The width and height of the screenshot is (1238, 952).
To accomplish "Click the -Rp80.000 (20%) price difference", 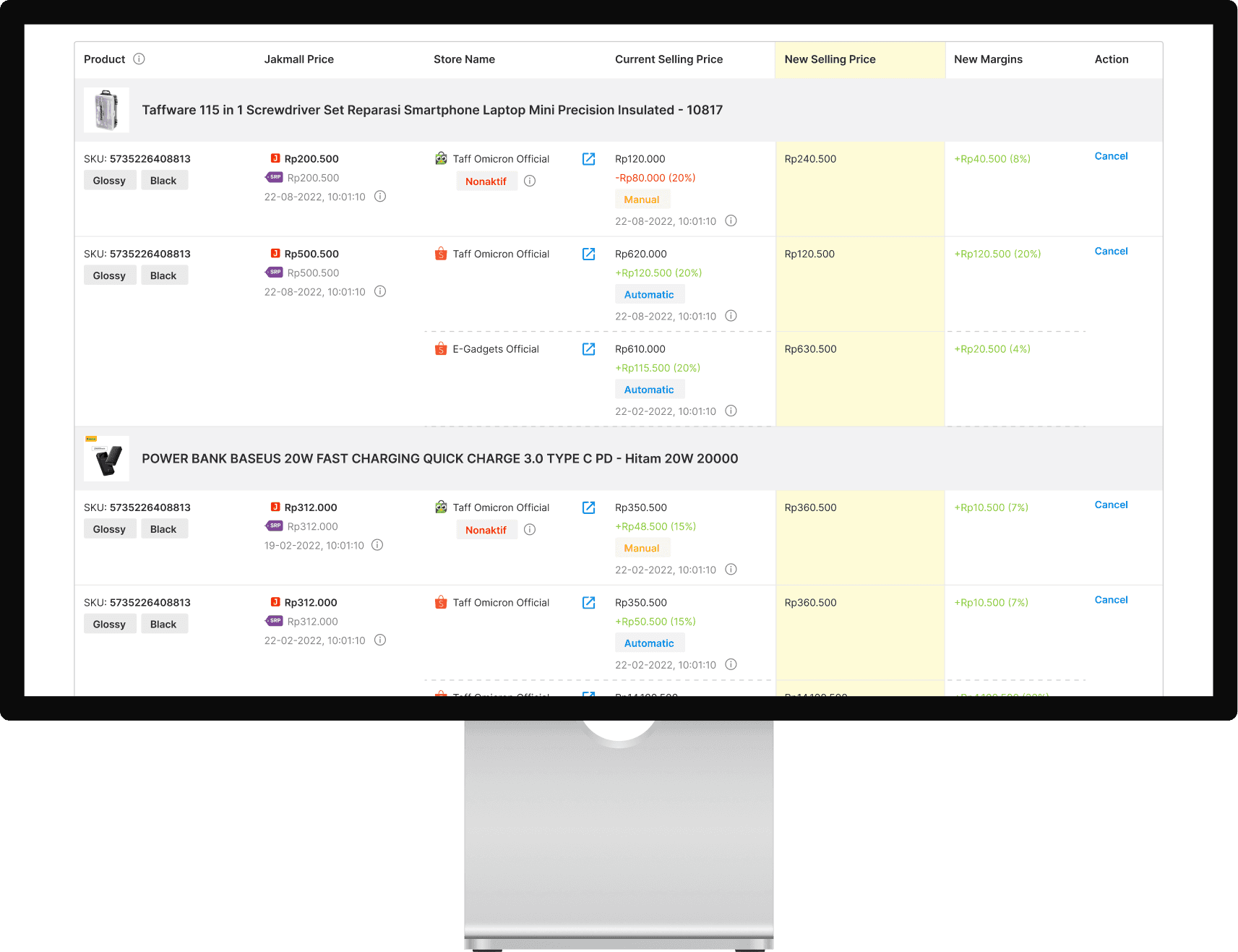I will 655,178.
